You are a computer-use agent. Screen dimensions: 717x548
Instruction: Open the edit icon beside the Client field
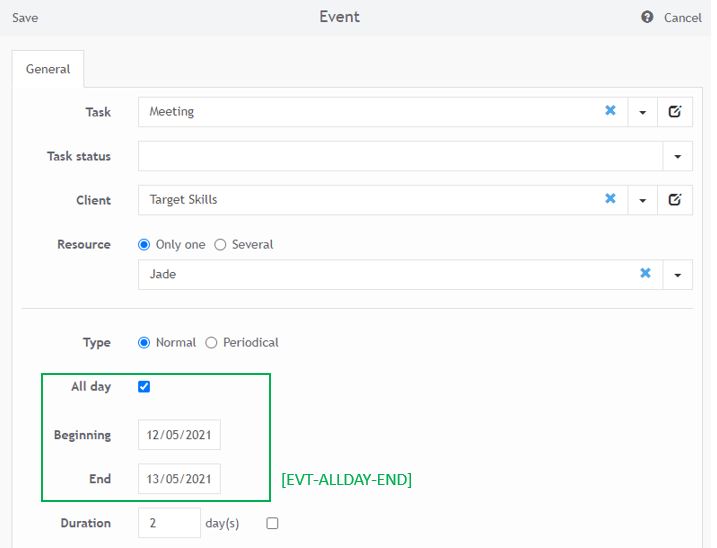[675, 200]
